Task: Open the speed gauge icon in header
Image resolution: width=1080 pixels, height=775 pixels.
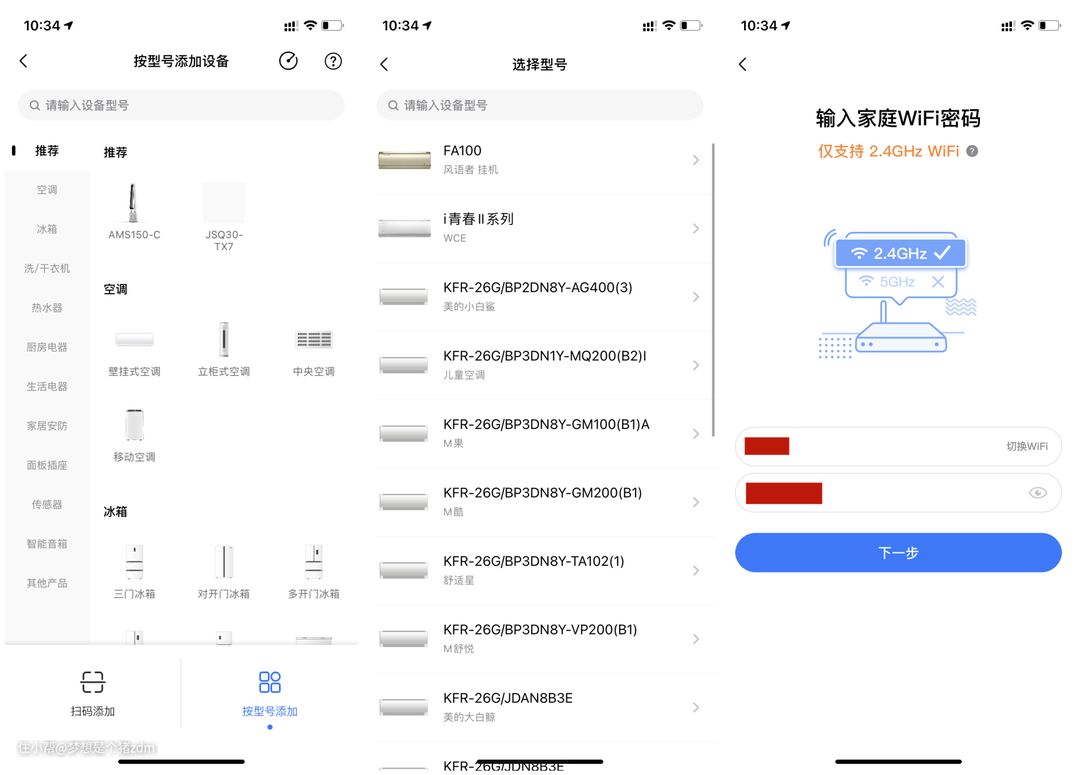Action: (288, 61)
